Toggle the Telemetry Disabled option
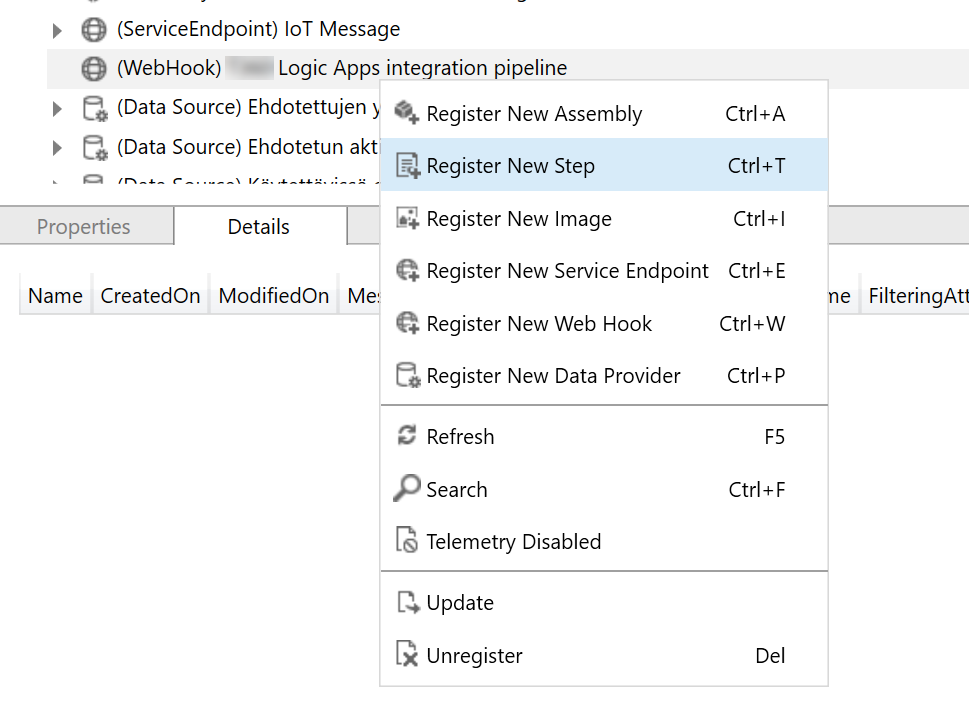Screen dimensions: 969x713 click(x=513, y=542)
